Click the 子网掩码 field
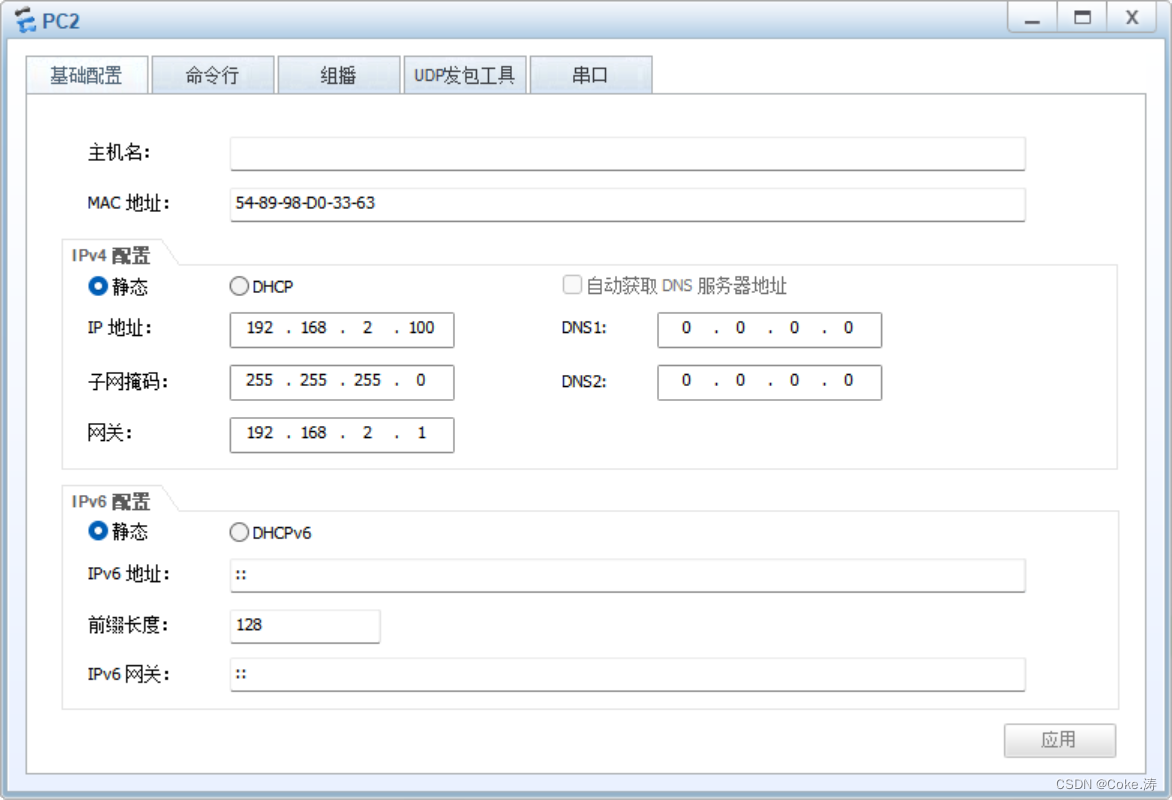The height and width of the screenshot is (800, 1172). coord(341,382)
